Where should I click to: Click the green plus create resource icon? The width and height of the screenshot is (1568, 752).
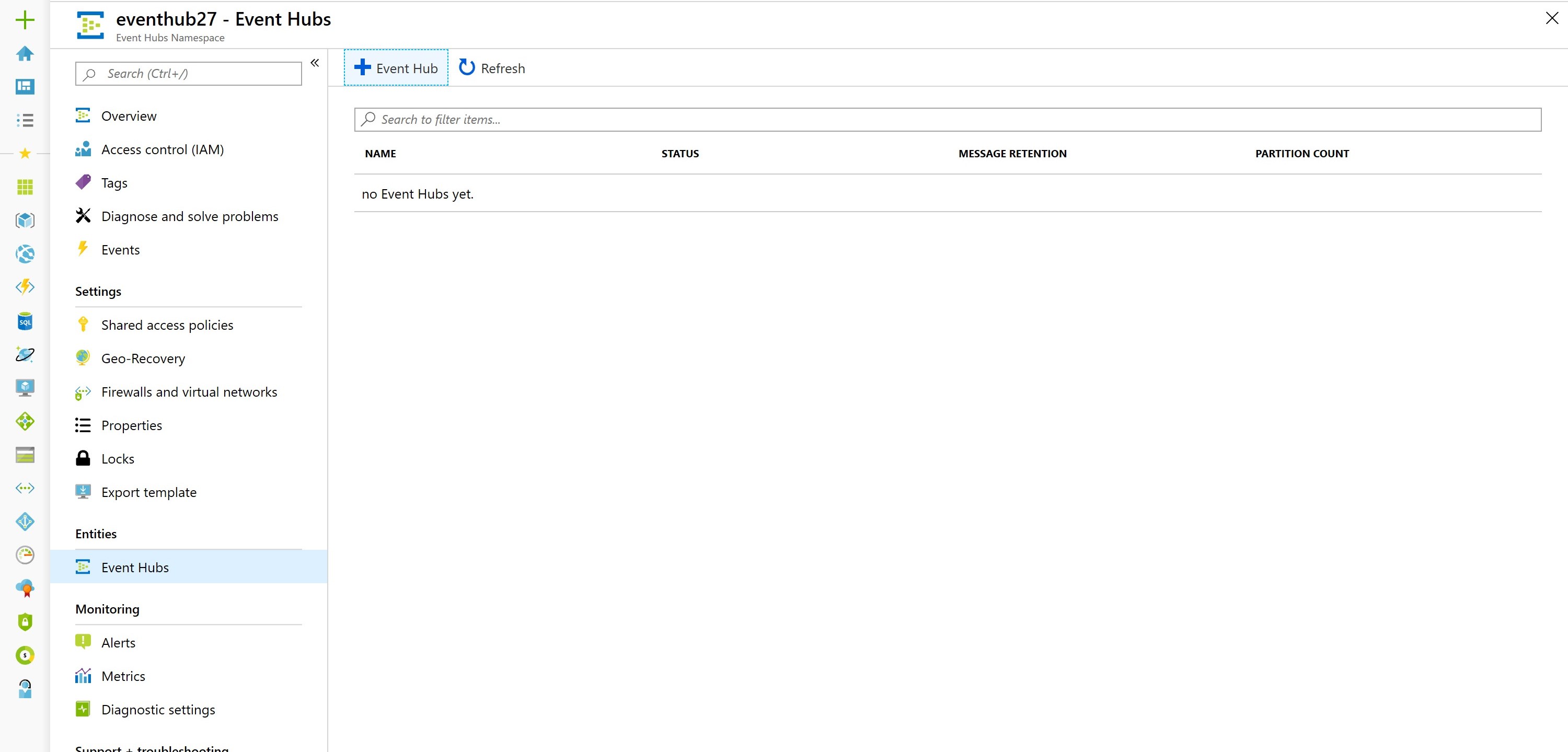pyautogui.click(x=25, y=20)
